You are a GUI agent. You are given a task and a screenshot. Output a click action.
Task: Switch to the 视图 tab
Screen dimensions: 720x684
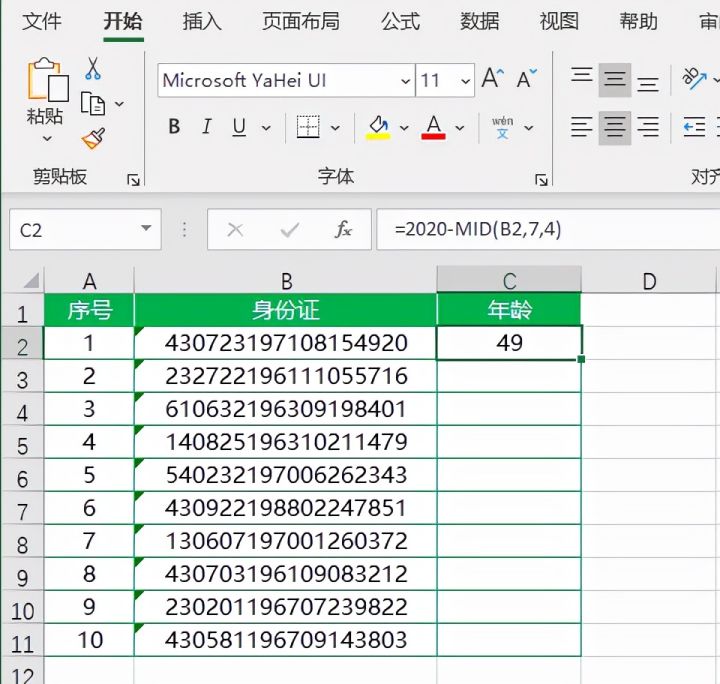559,22
